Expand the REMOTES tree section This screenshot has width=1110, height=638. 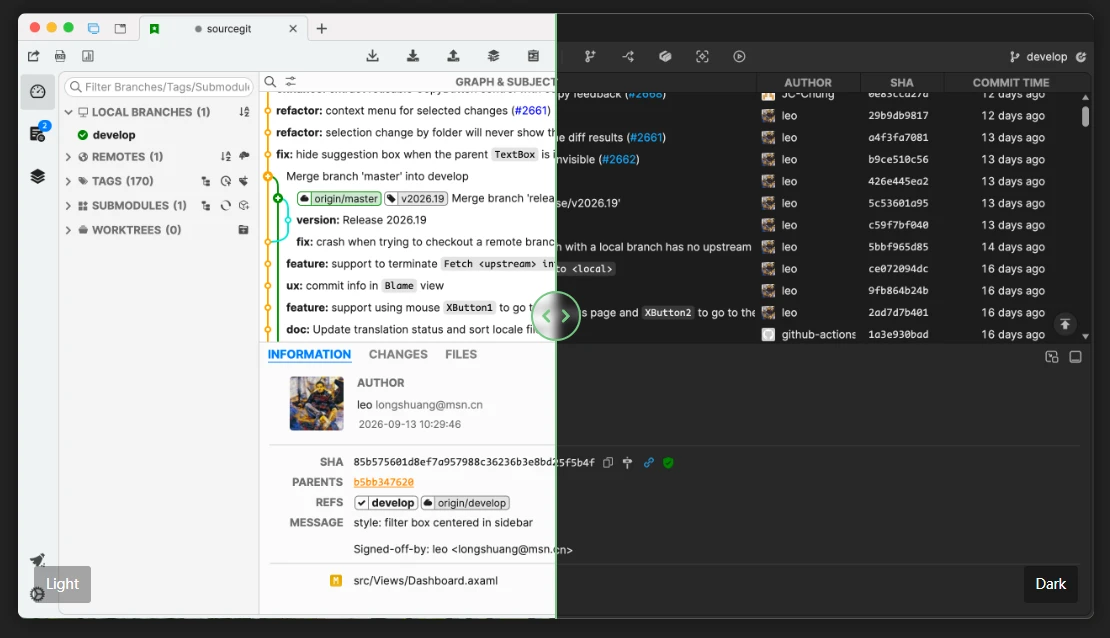coord(68,156)
